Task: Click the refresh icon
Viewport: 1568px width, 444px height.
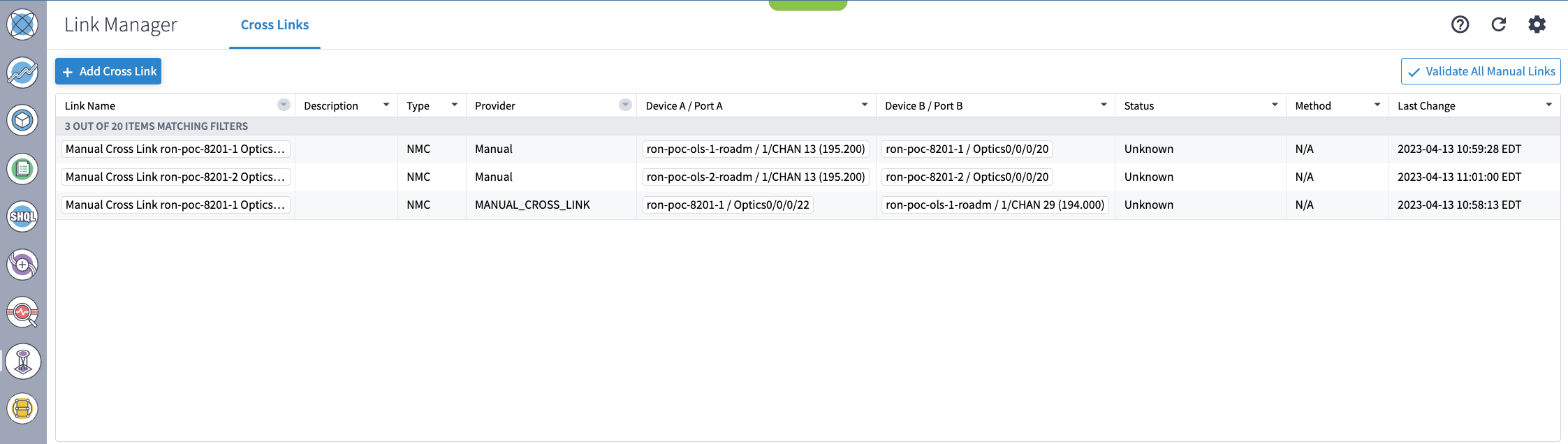Action: (x=1498, y=24)
